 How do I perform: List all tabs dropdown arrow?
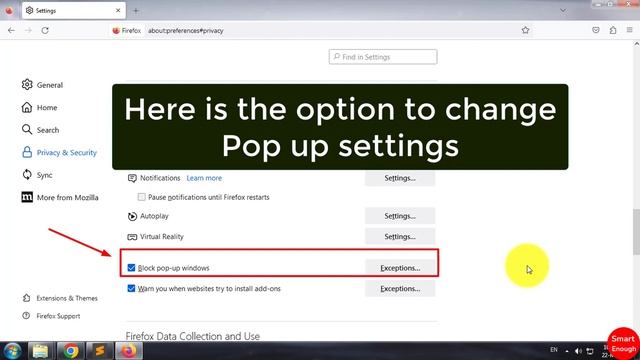click(563, 11)
